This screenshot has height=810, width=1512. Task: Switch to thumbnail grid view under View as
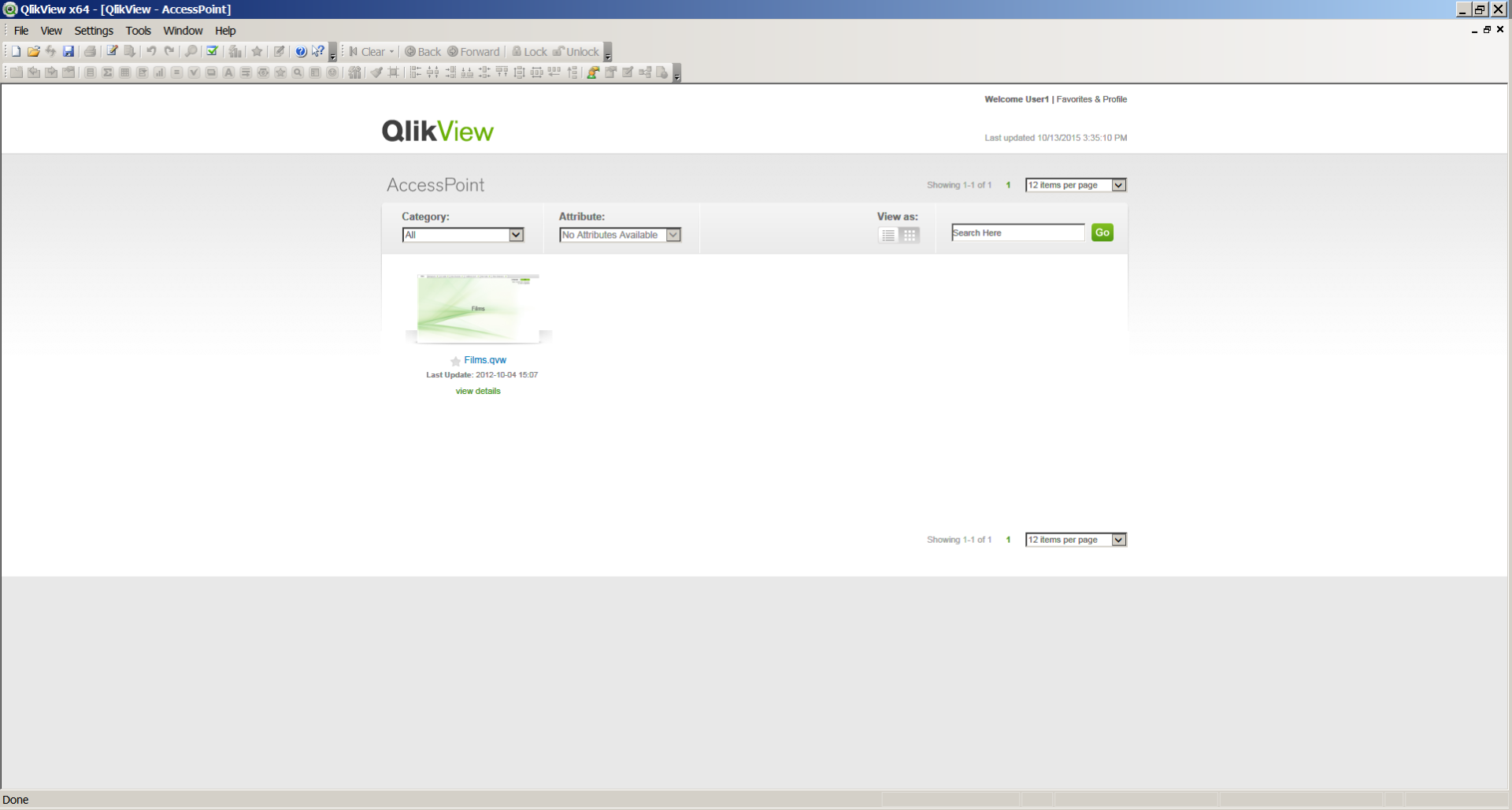click(910, 235)
